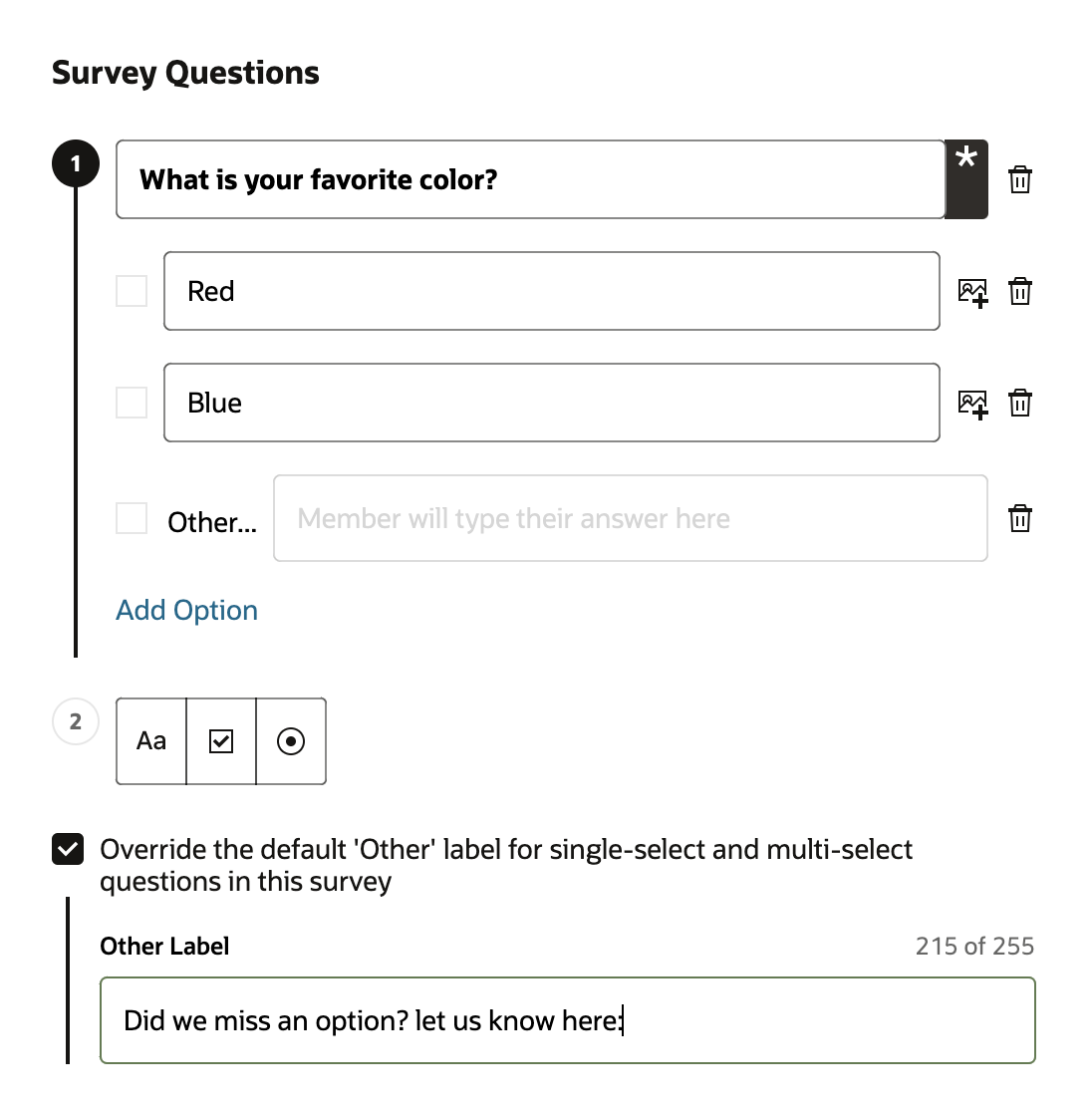The width and height of the screenshot is (1092, 1112).
Task: Click into the Red option text field
Action: [551, 291]
